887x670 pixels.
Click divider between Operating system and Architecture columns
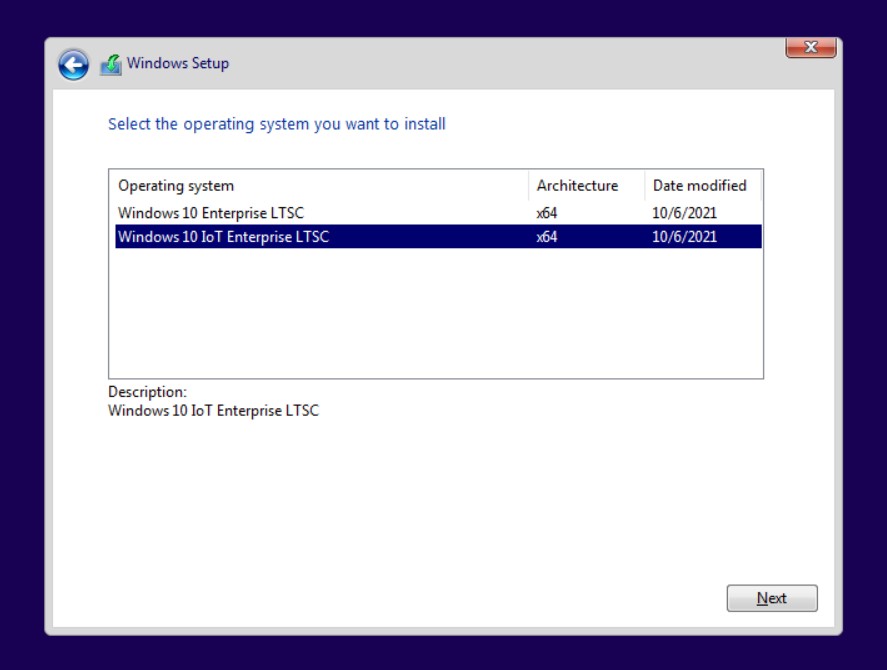529,186
